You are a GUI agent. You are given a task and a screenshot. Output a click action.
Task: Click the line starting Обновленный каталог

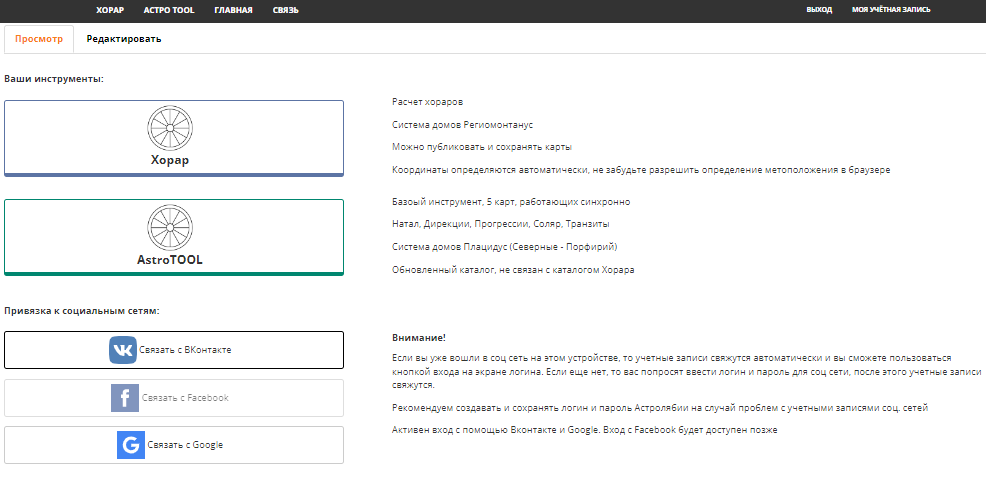pos(513,270)
